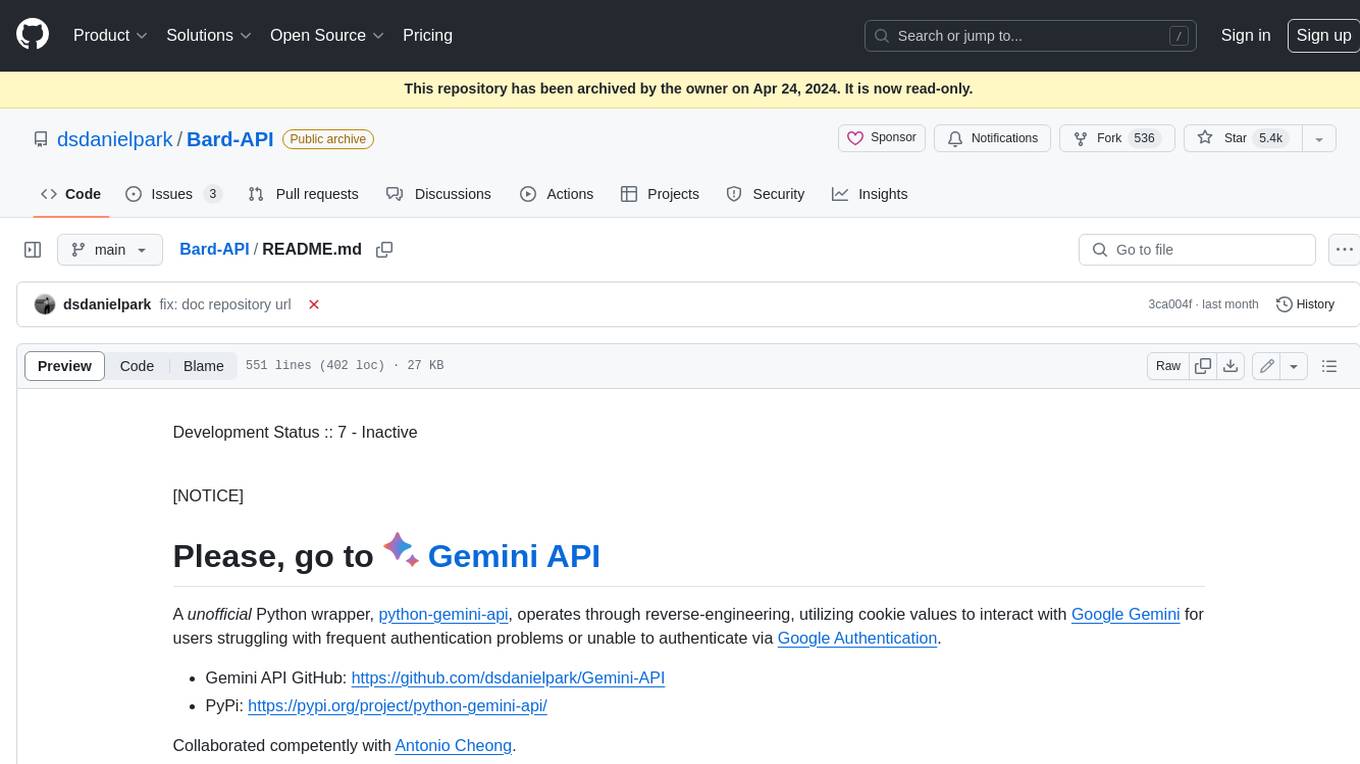Focus the Go to file field
The image size is (1360, 764).
(1197, 250)
